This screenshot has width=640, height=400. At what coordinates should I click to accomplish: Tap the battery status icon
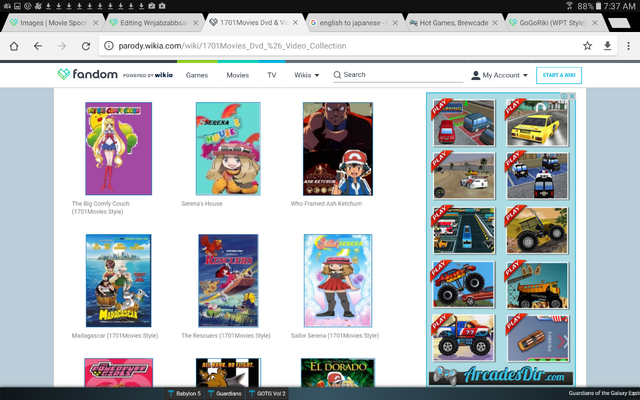point(598,6)
